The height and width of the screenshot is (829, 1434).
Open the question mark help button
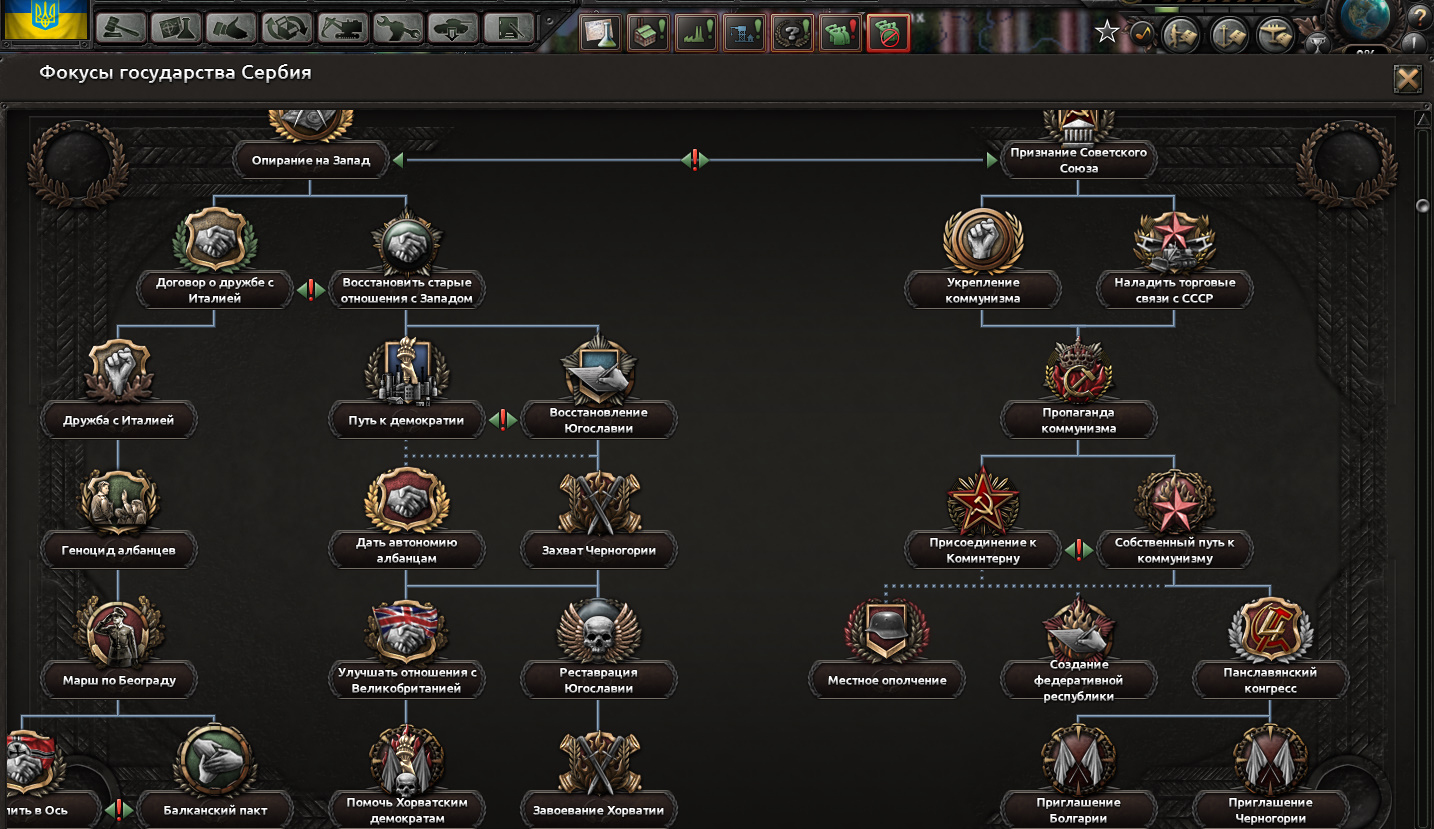tap(1418, 15)
